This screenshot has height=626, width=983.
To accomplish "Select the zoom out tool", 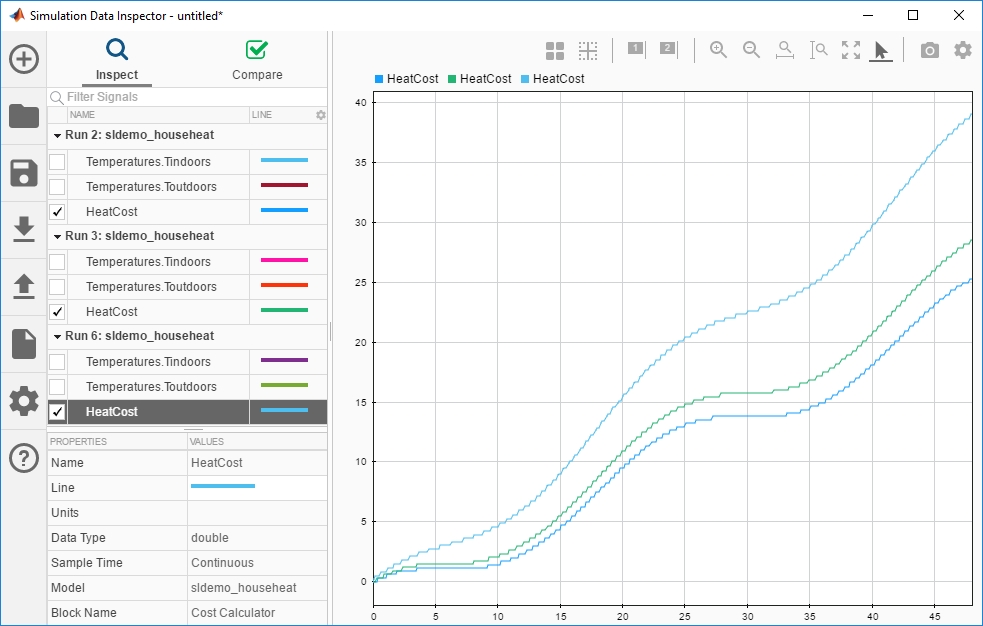I will [751, 50].
